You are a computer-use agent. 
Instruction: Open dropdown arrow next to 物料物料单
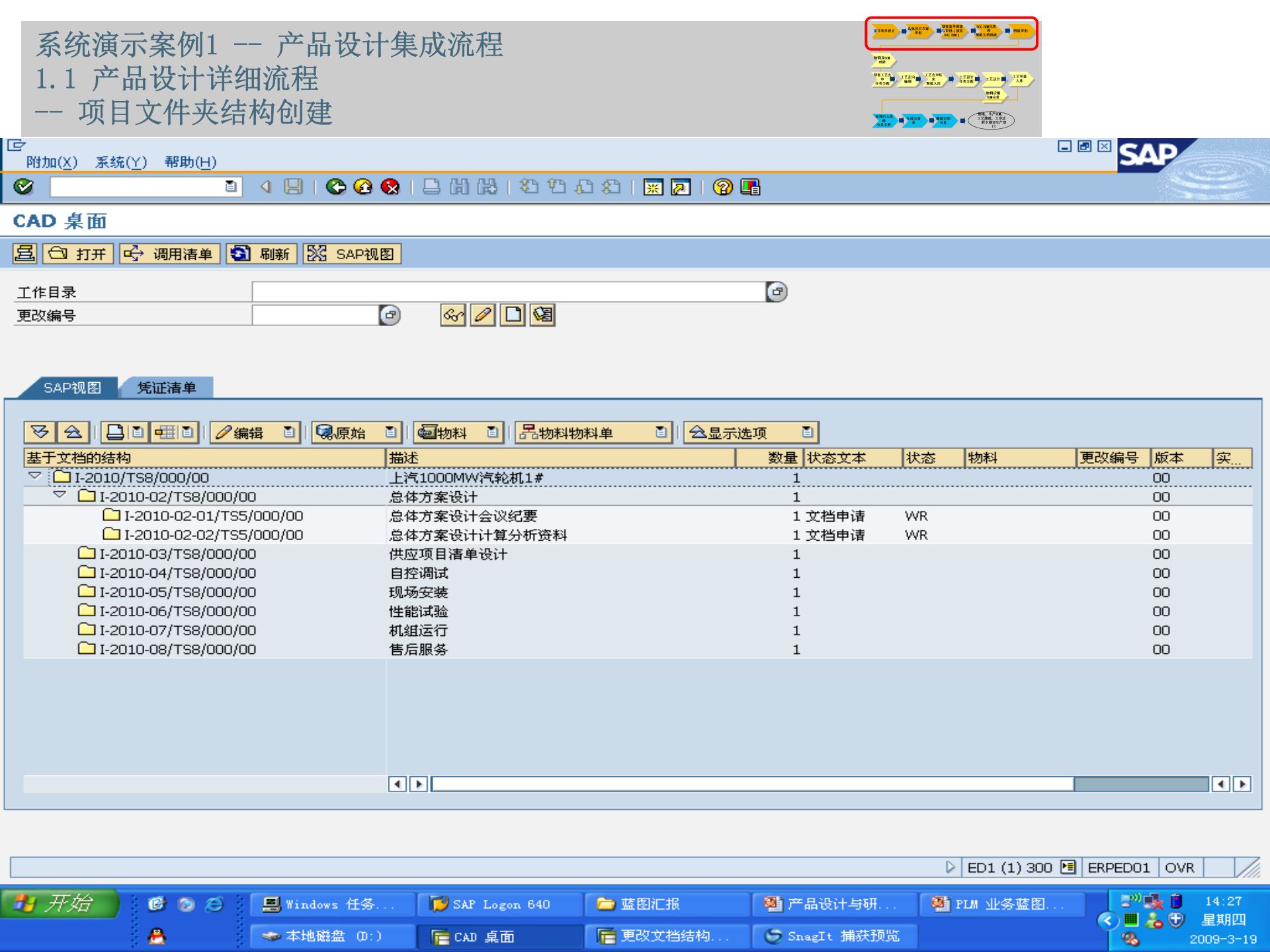(661, 432)
